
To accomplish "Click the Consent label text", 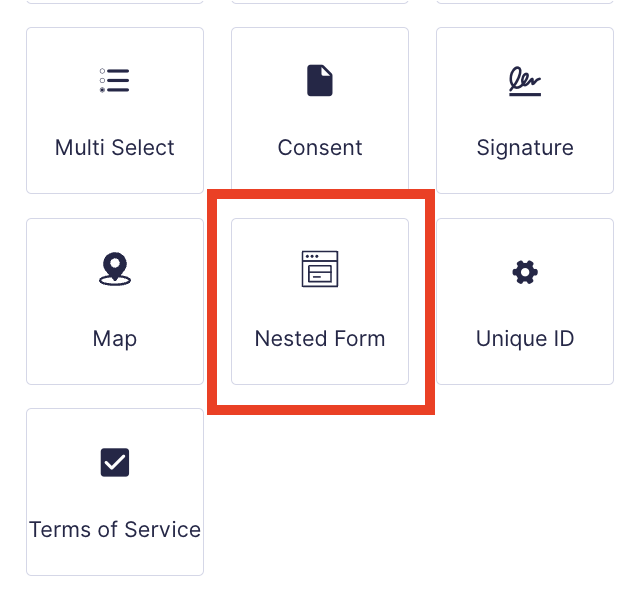I will [x=320, y=147].
